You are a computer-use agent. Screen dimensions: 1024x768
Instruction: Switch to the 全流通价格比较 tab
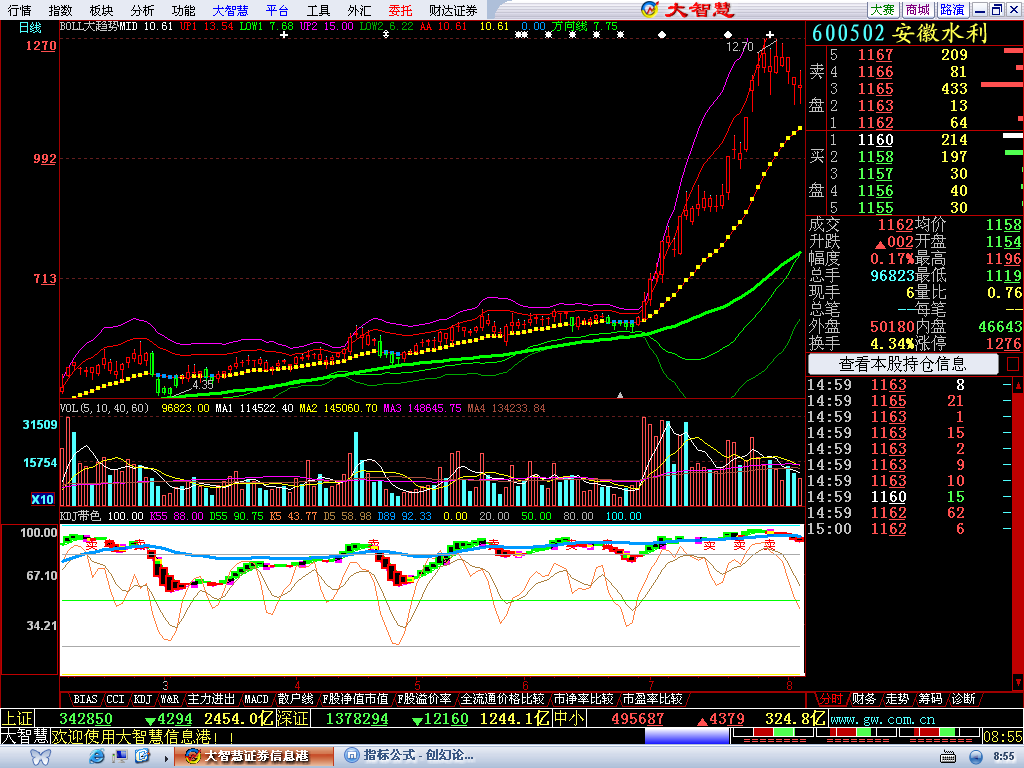502,699
